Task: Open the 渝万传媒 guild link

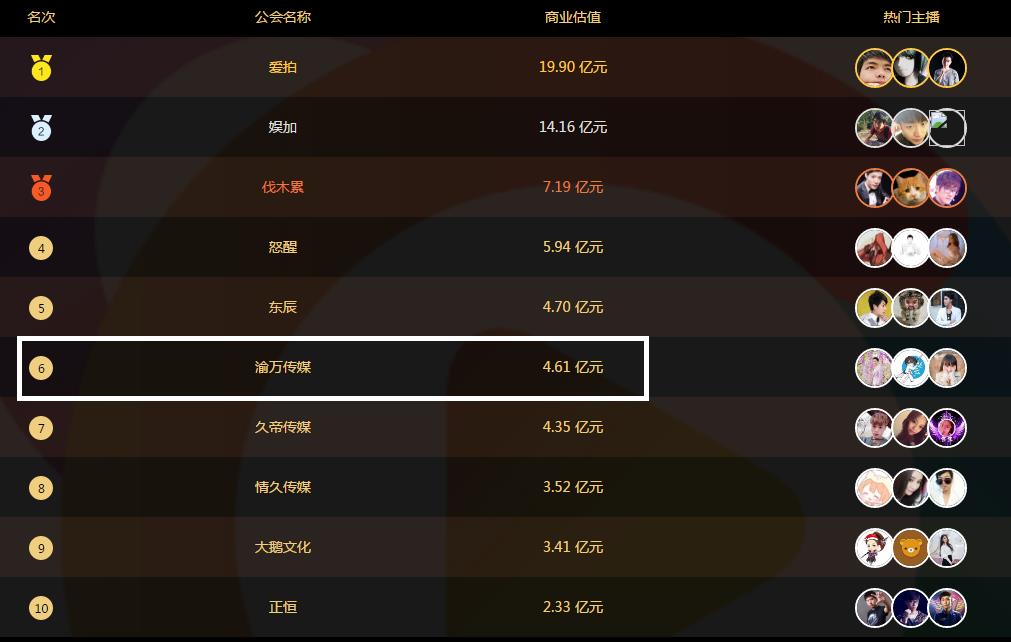Action: [x=283, y=367]
